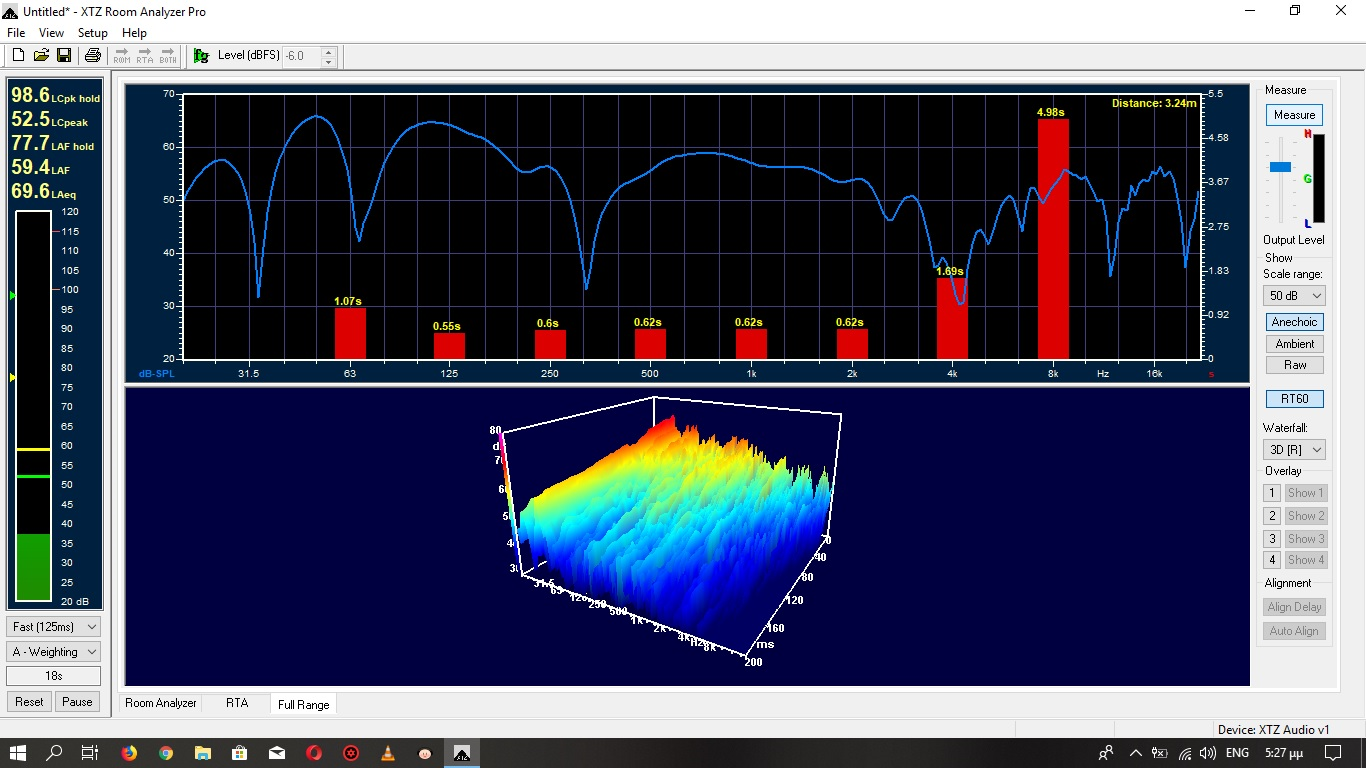Image resolution: width=1366 pixels, height=768 pixels.
Task: Open Task View on the taskbar
Action: (90, 753)
